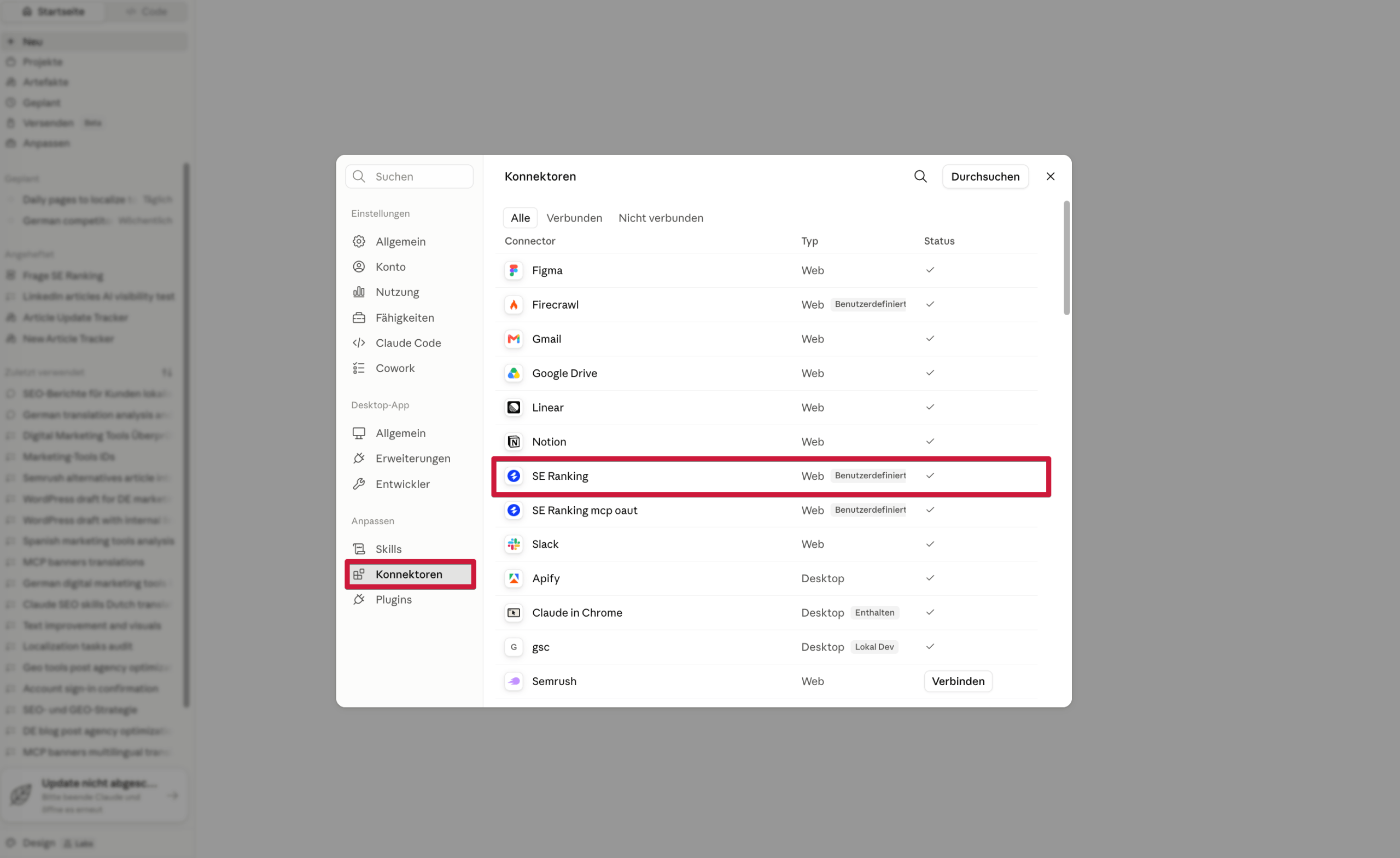Click the plug icon next to Erweiterungen

tap(359, 459)
